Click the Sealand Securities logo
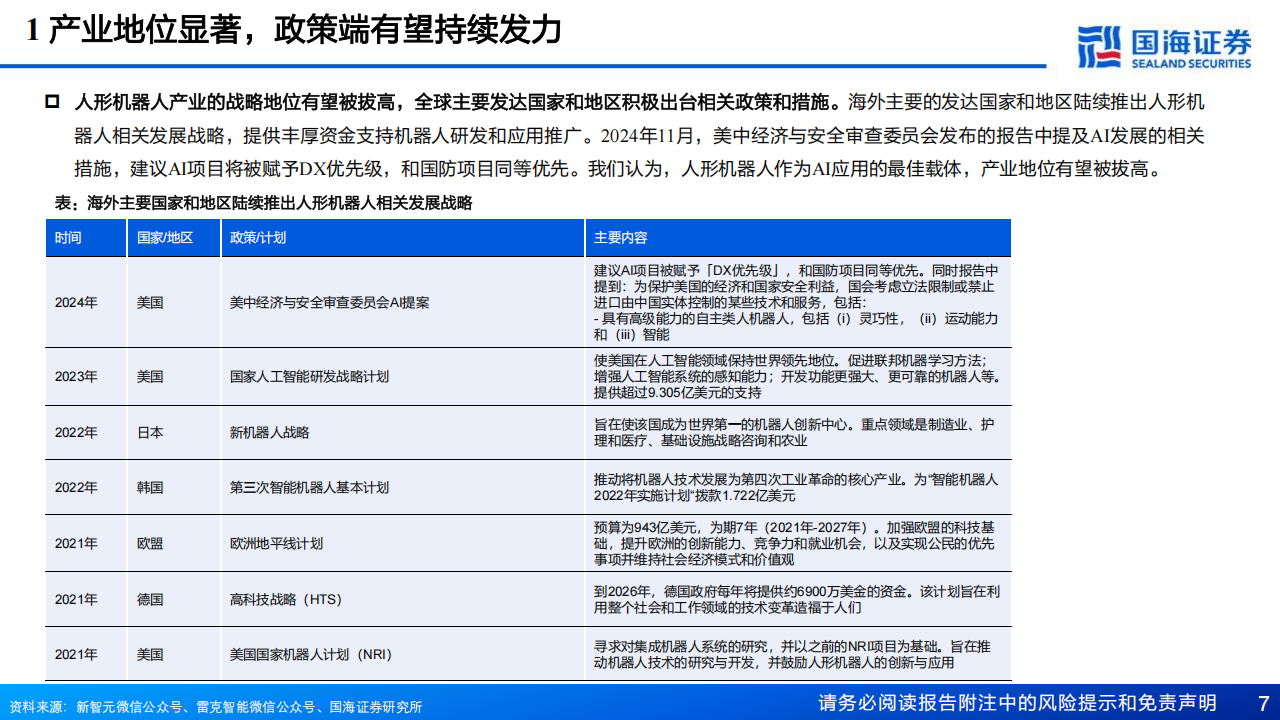 click(x=1164, y=46)
